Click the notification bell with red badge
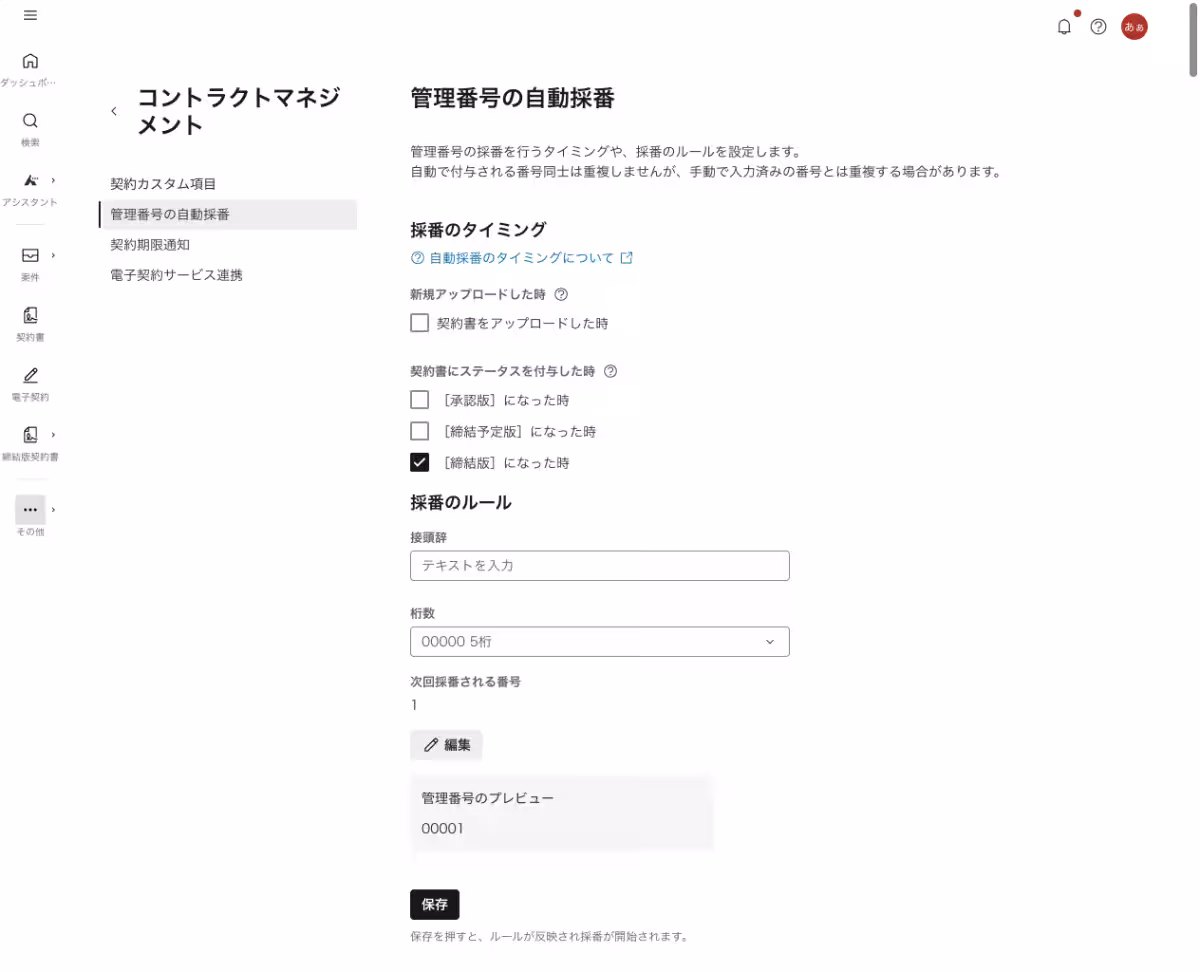Screen dimensions: 1200x972 [x=1063, y=27]
